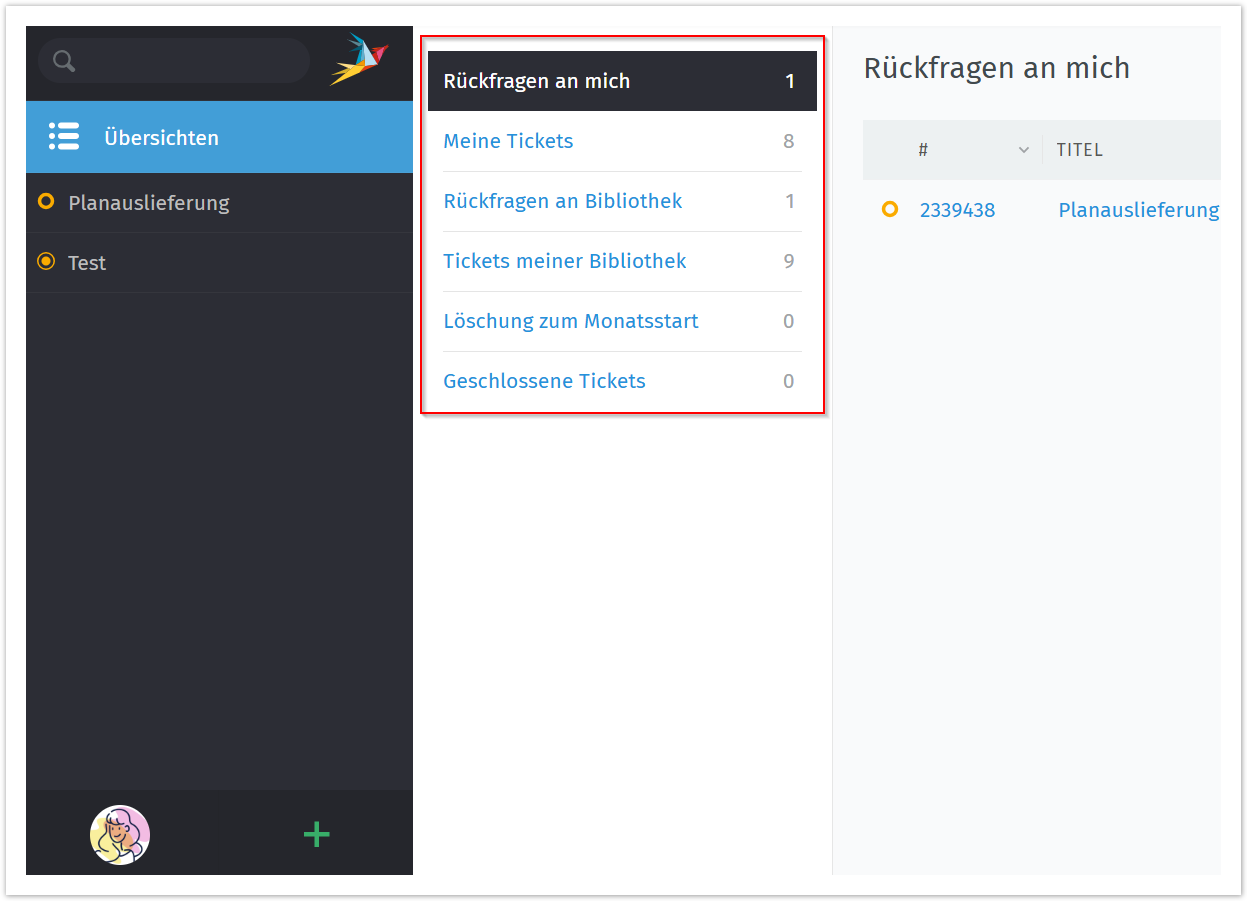View the Geschlossene Tickets overview

click(x=544, y=381)
